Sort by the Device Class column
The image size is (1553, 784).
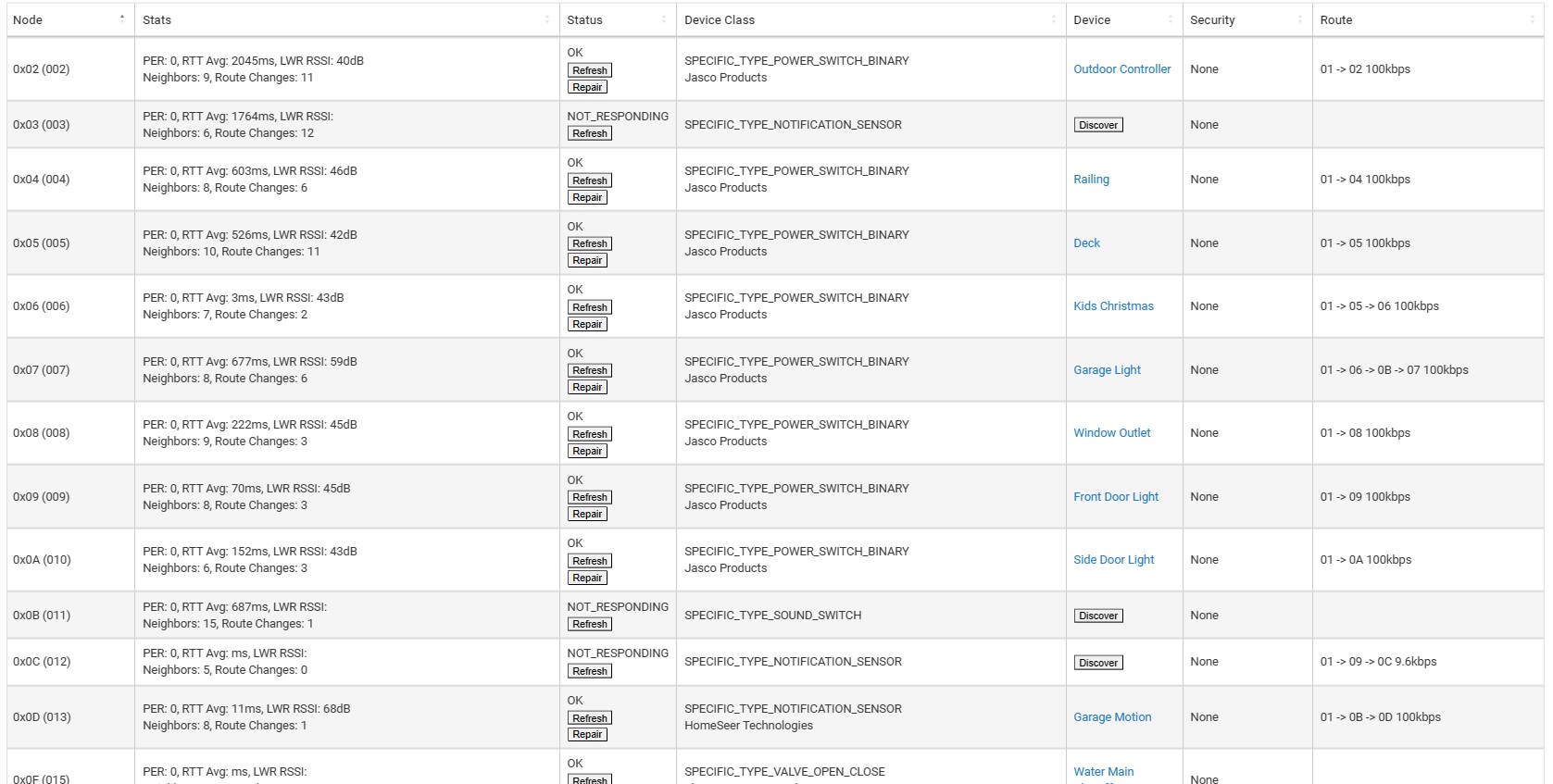[x=1055, y=19]
